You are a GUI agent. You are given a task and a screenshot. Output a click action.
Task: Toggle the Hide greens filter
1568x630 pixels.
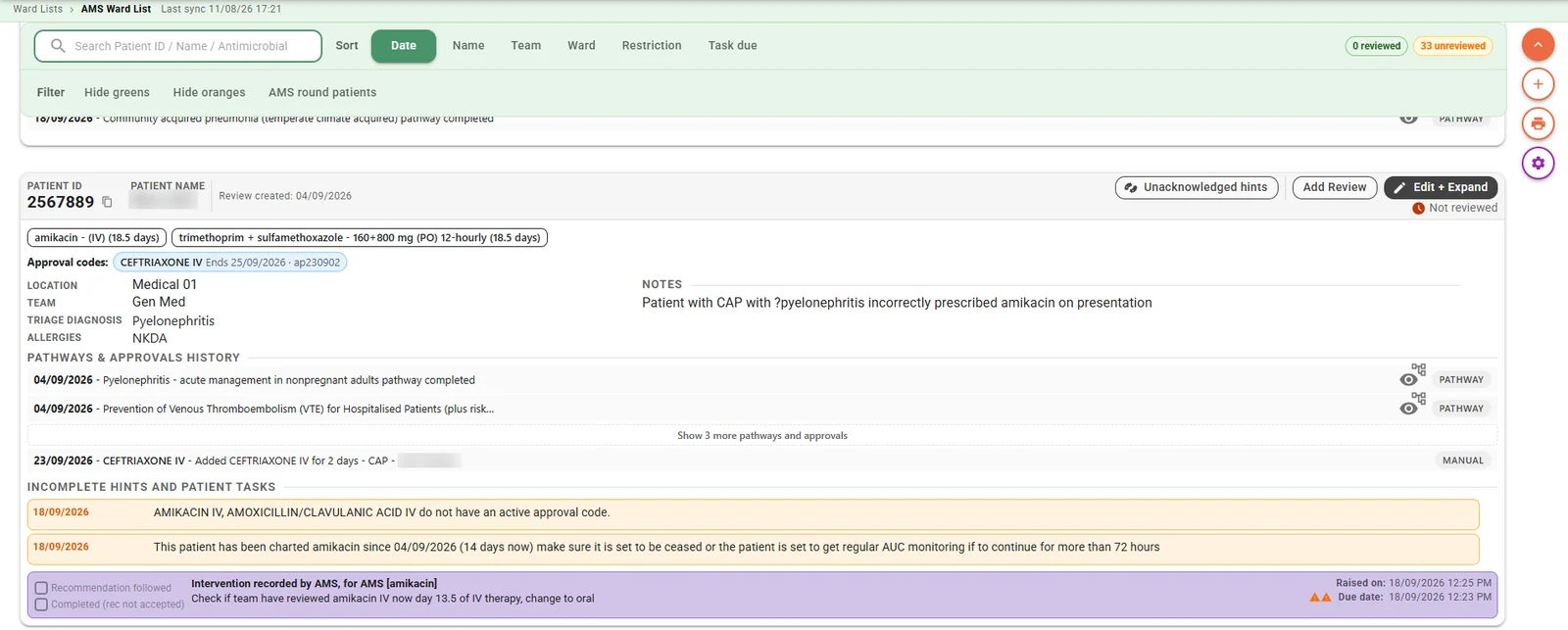(x=117, y=92)
